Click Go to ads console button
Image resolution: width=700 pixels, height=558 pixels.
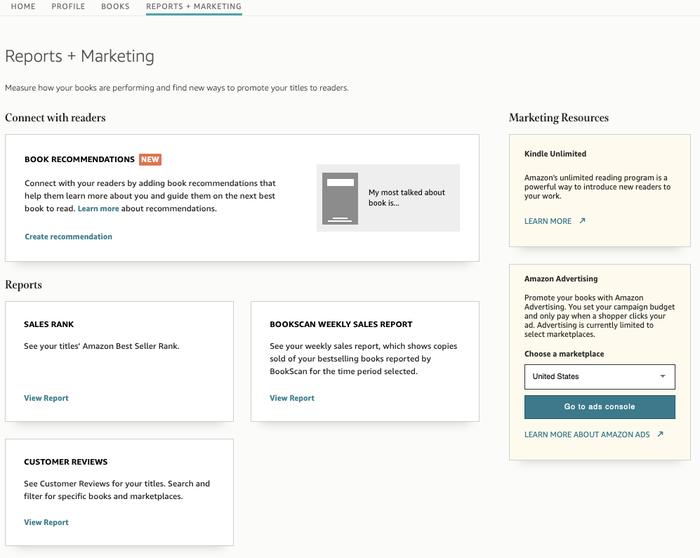click(x=600, y=407)
